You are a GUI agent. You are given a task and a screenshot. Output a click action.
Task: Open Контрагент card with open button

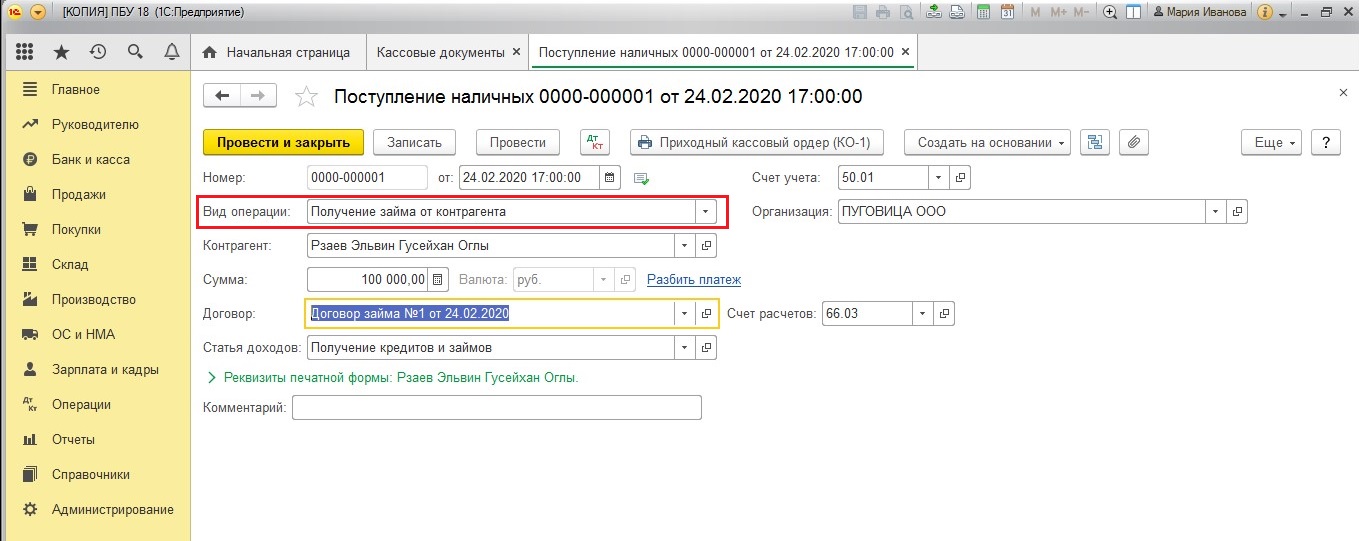(x=706, y=245)
